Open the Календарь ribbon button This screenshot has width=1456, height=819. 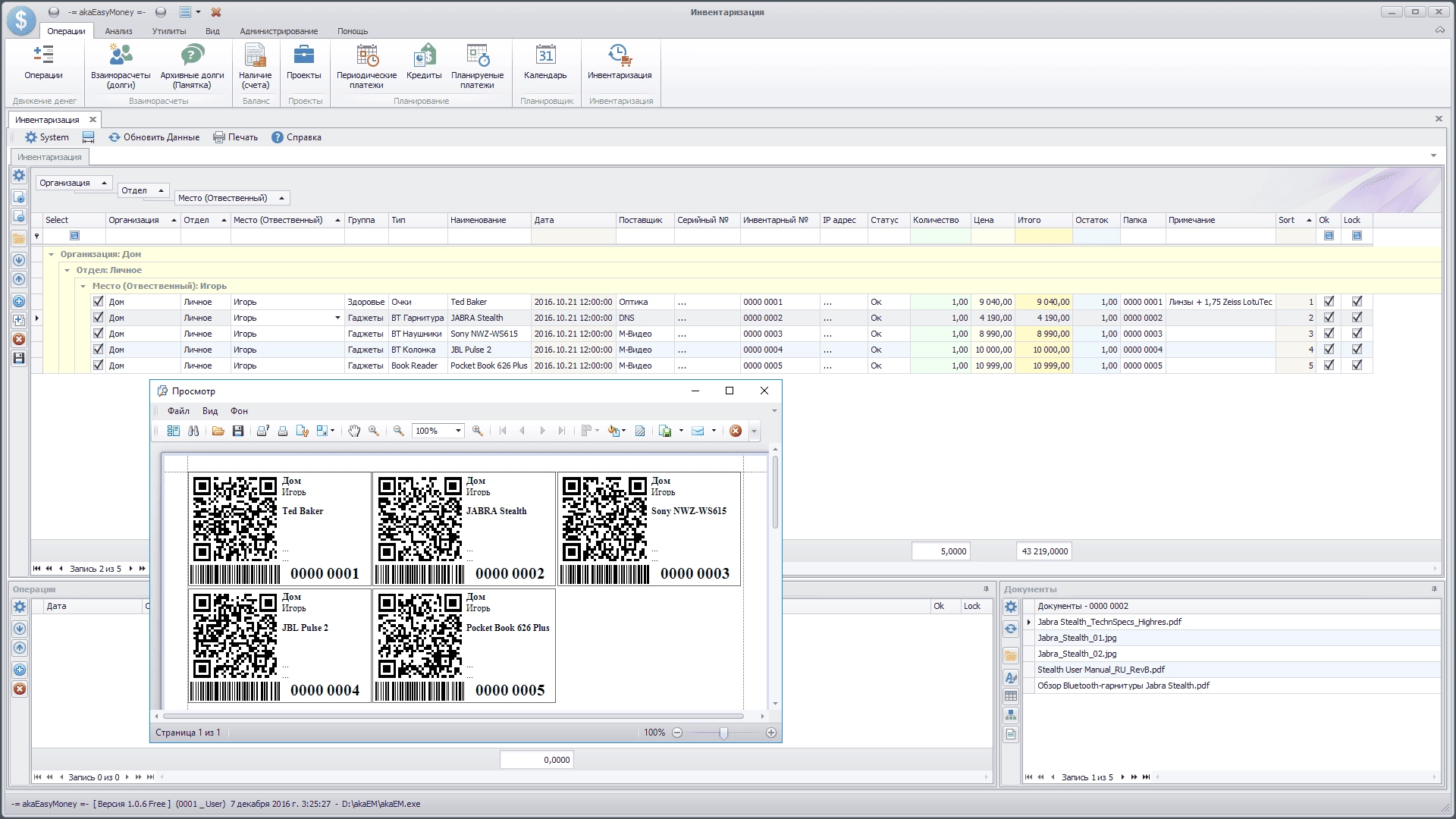click(x=545, y=62)
